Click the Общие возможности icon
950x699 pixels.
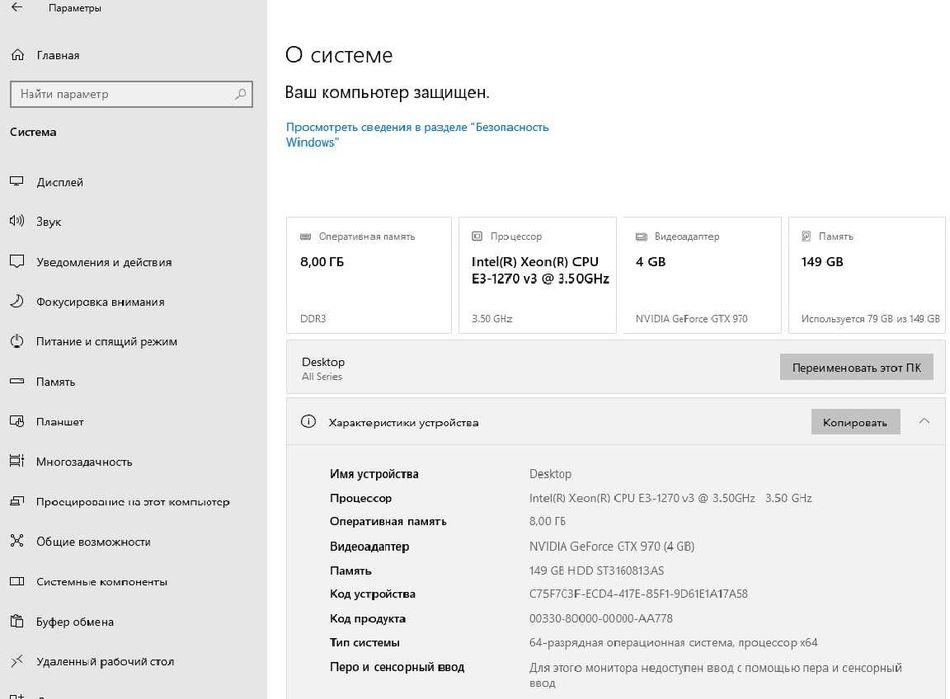(x=17, y=541)
